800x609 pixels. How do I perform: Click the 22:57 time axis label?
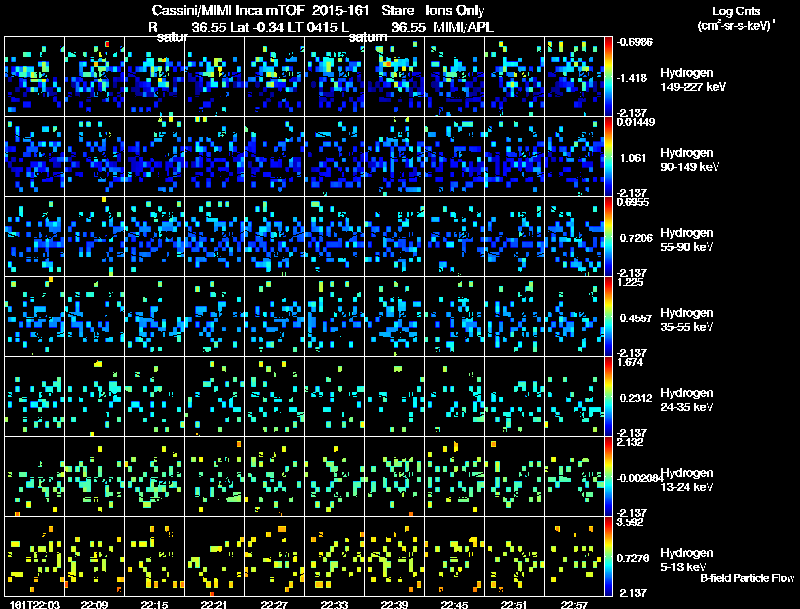click(574, 604)
